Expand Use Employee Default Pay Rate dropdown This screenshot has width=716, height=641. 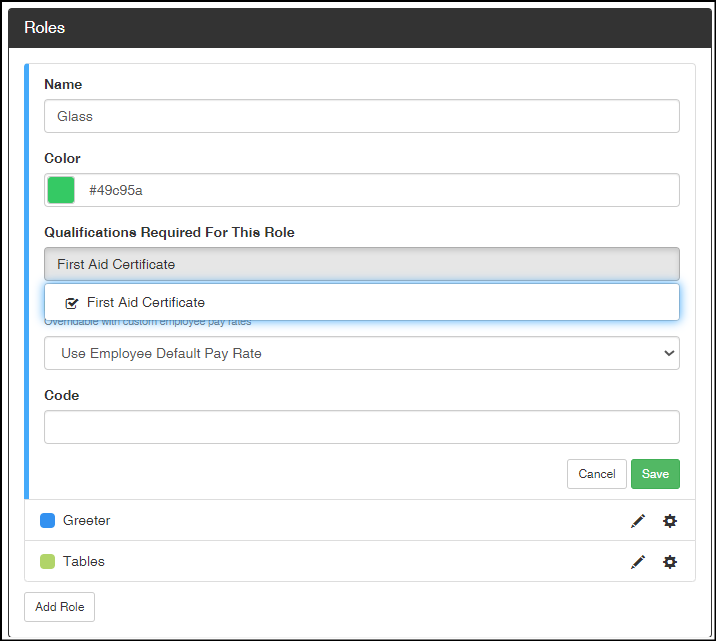(x=362, y=353)
